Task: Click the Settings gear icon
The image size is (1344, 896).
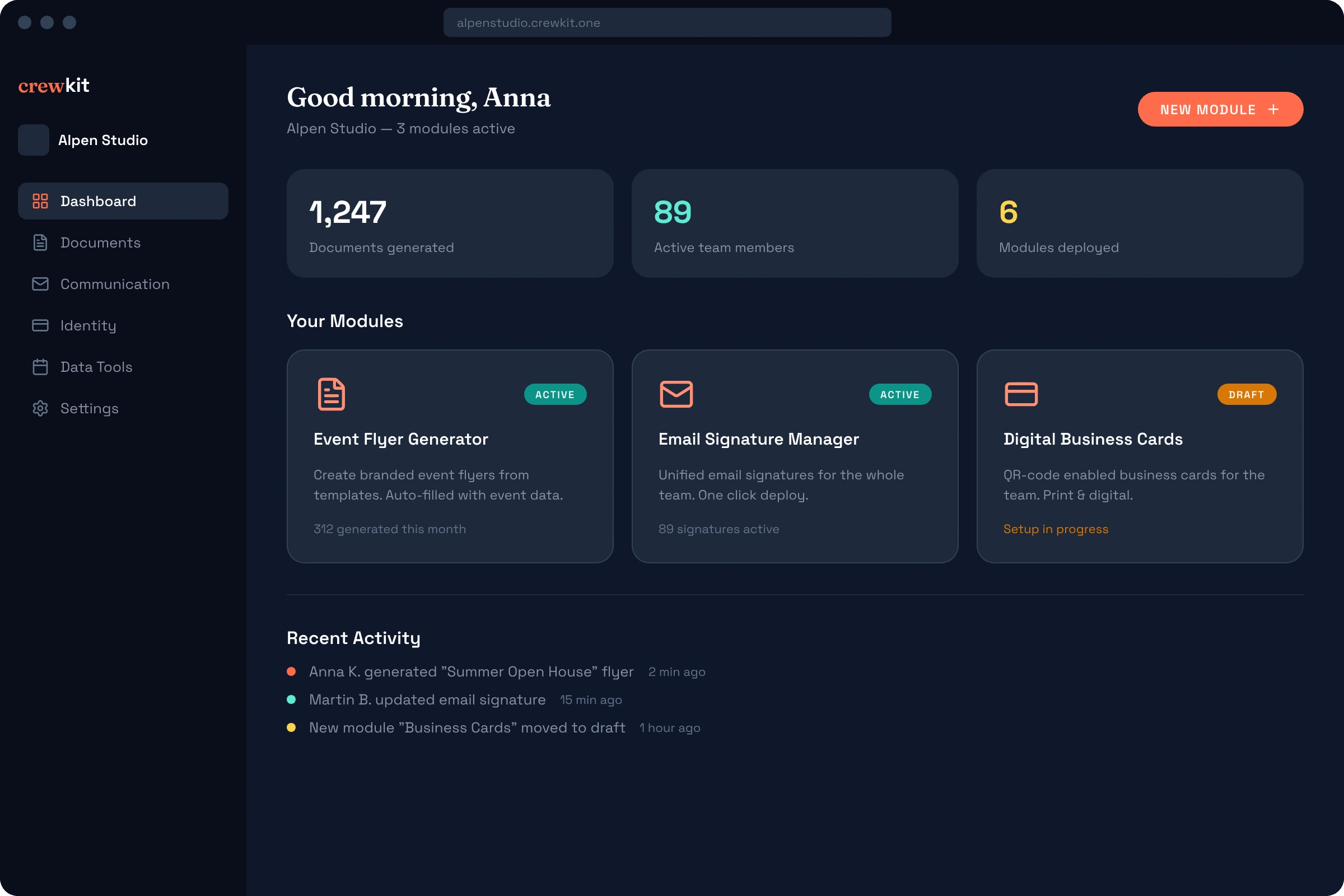Action: [40, 408]
